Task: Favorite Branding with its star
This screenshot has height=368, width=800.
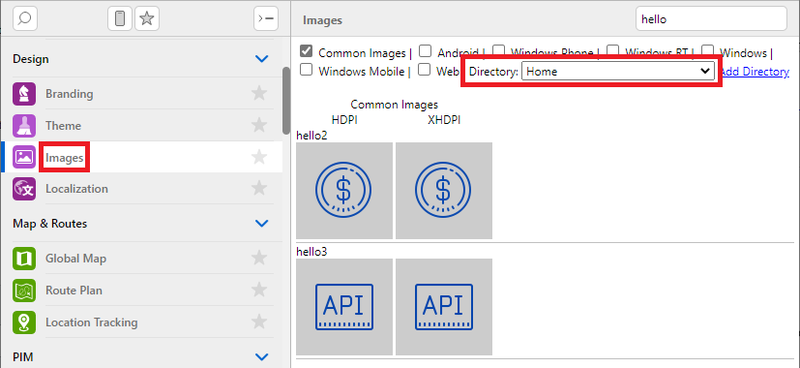Action: point(260,93)
